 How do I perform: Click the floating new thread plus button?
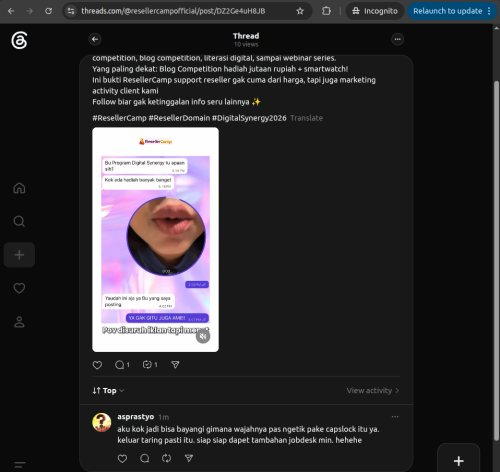[459, 461]
